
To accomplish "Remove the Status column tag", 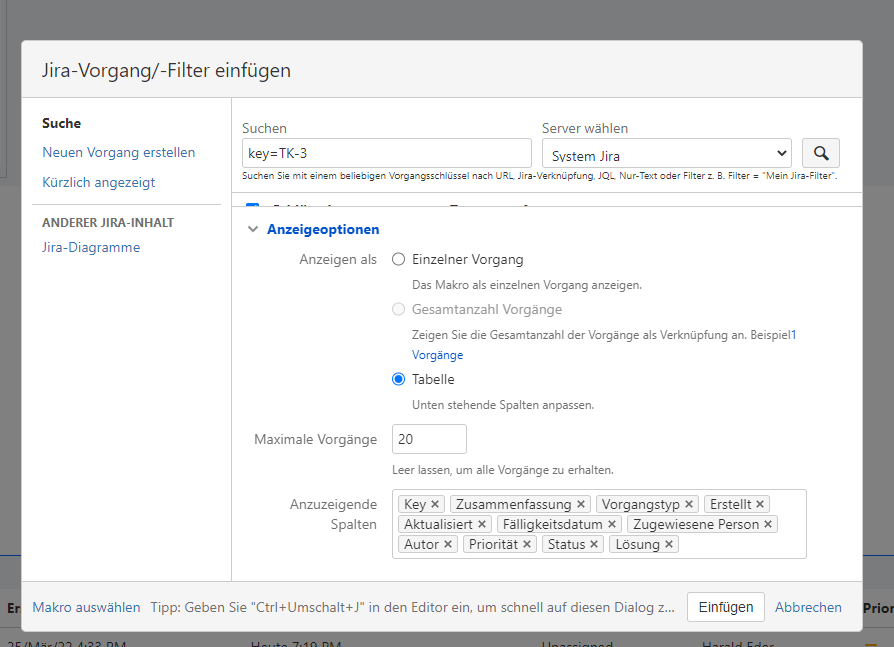I will pos(594,544).
